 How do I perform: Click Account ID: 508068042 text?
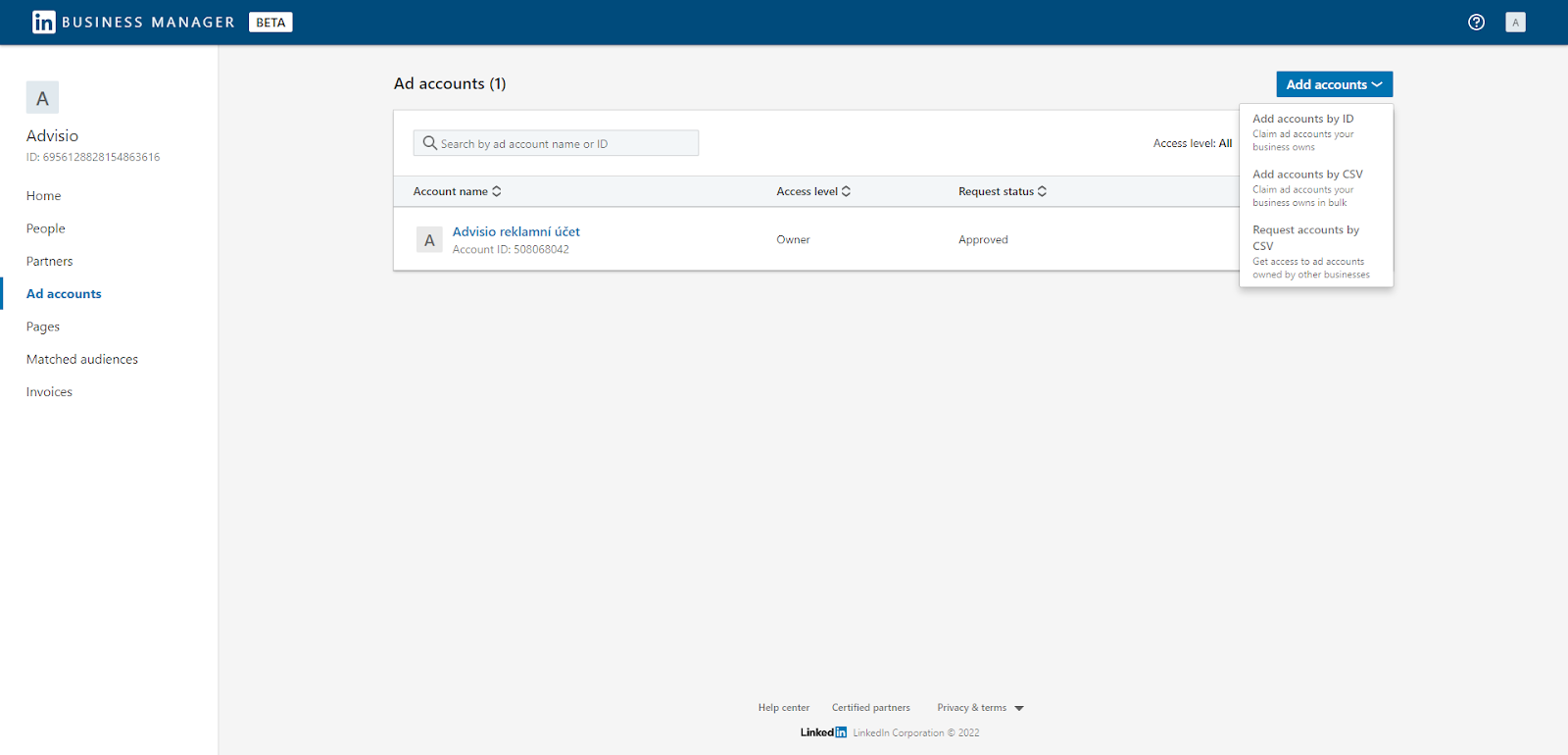coord(511,249)
